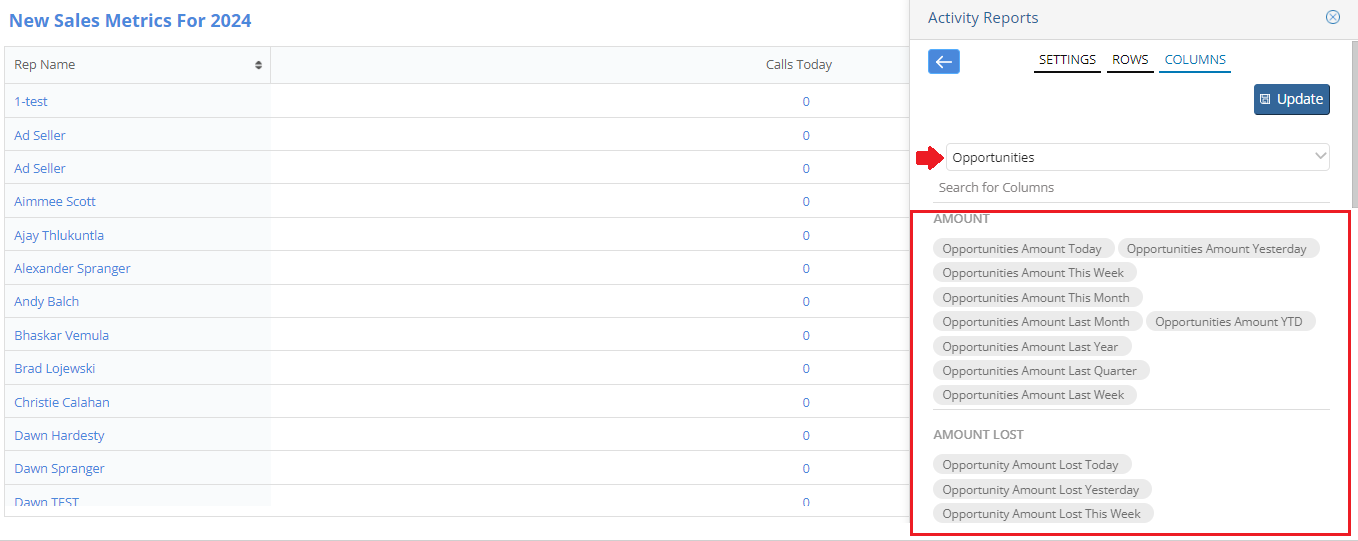
Task: Click the Update button
Action: pyautogui.click(x=1292, y=99)
